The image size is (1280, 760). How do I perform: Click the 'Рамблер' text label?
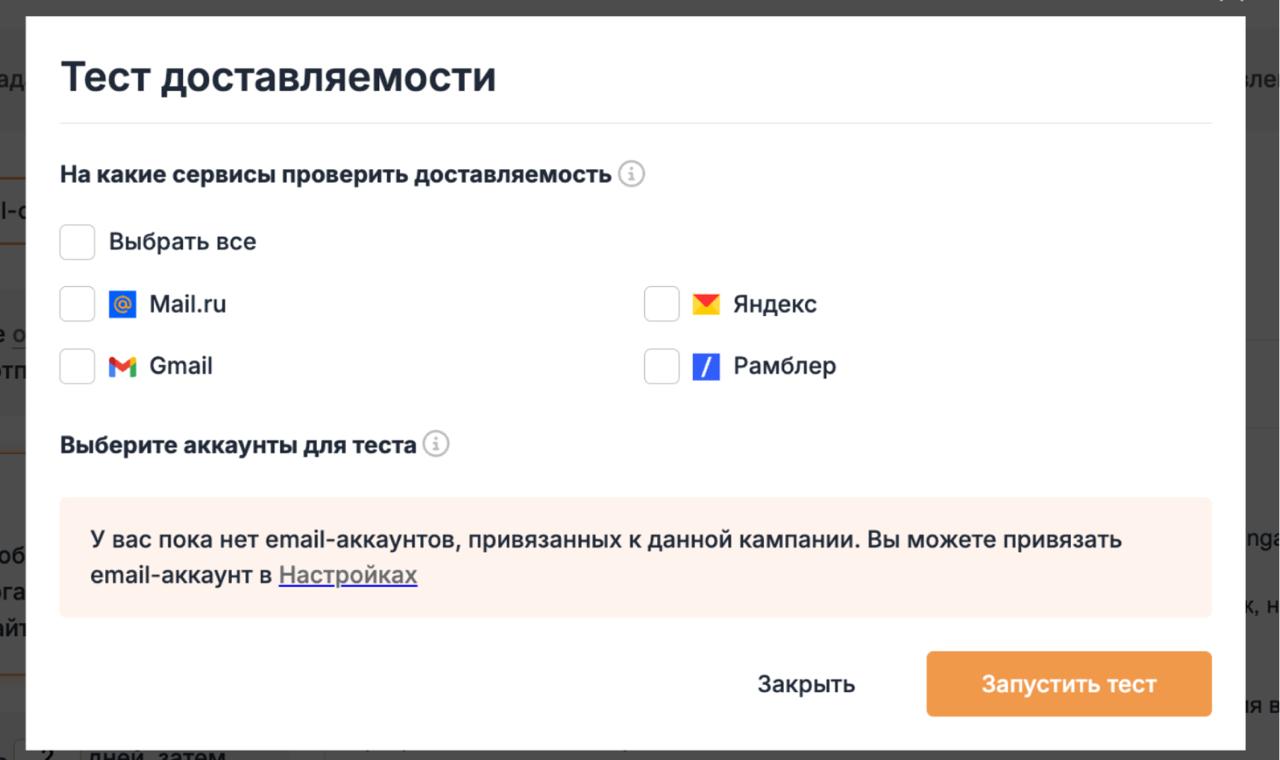(x=785, y=366)
